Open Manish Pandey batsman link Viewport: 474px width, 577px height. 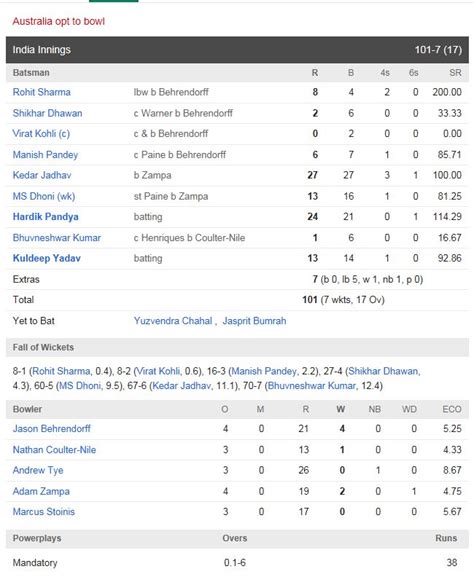point(45,155)
